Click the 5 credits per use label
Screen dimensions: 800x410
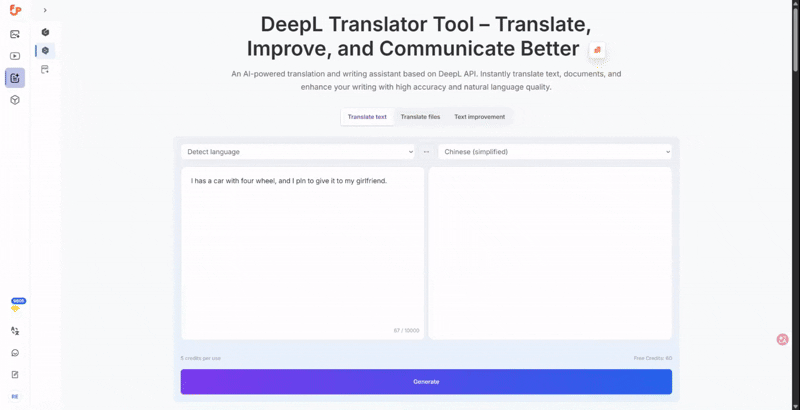[x=201, y=358]
